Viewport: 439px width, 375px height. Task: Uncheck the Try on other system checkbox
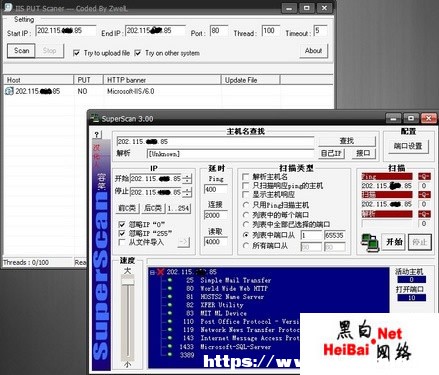[x=138, y=53]
